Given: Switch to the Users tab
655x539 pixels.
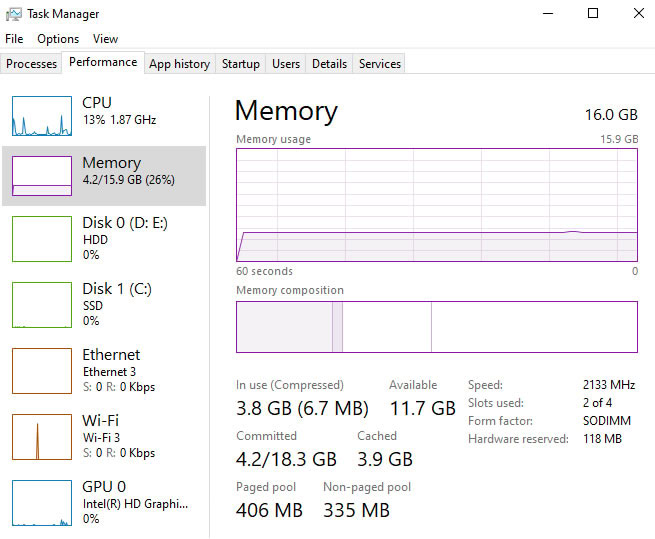Looking at the screenshot, I should pyautogui.click(x=286, y=64).
